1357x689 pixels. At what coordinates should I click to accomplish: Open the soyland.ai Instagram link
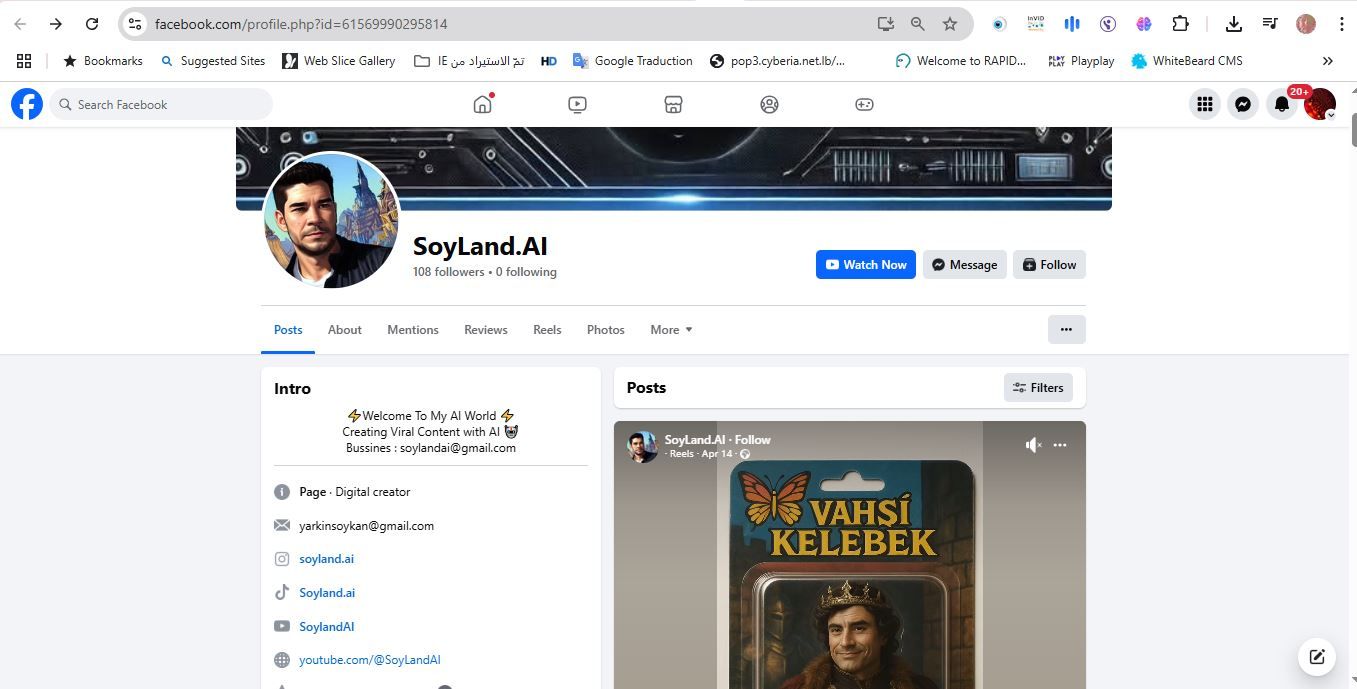[x=326, y=559]
